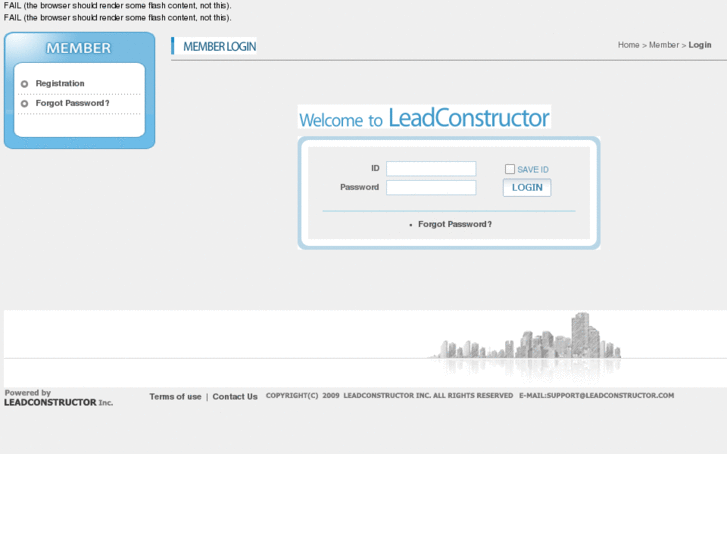Click the copyright 2009 LeadConstructor text
This screenshot has height=545, width=727.
[x=389, y=395]
